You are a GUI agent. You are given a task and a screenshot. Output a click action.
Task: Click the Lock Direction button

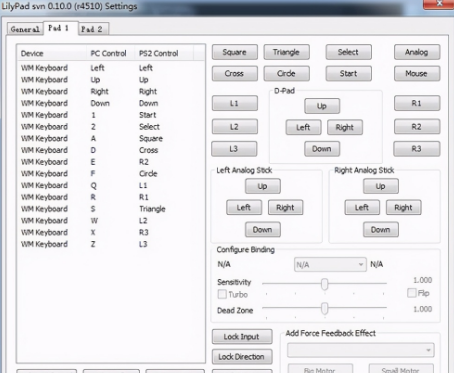242,357
